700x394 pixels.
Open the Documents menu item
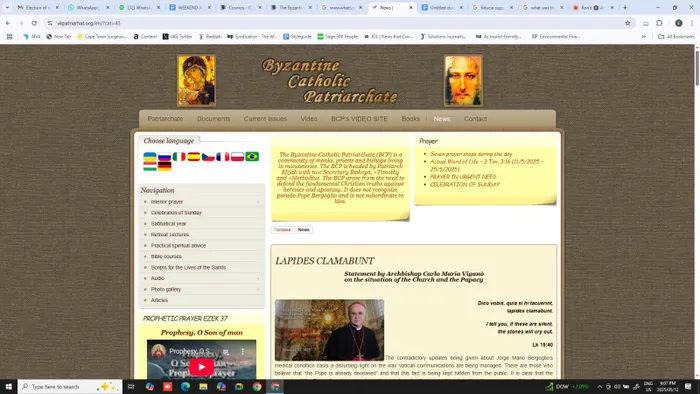click(x=213, y=119)
